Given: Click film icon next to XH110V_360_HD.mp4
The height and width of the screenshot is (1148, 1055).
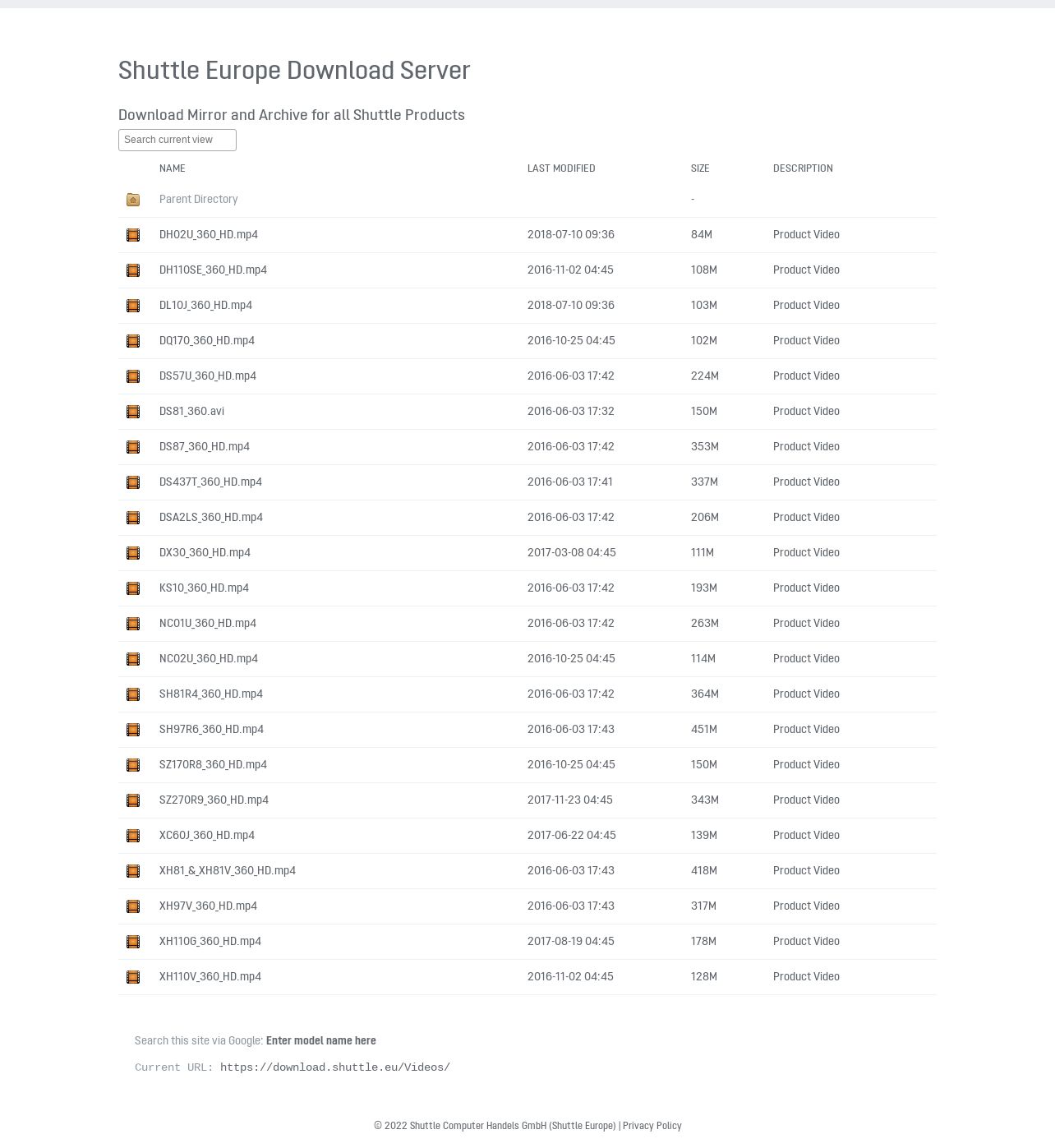Looking at the screenshot, I should pyautogui.click(x=133, y=977).
